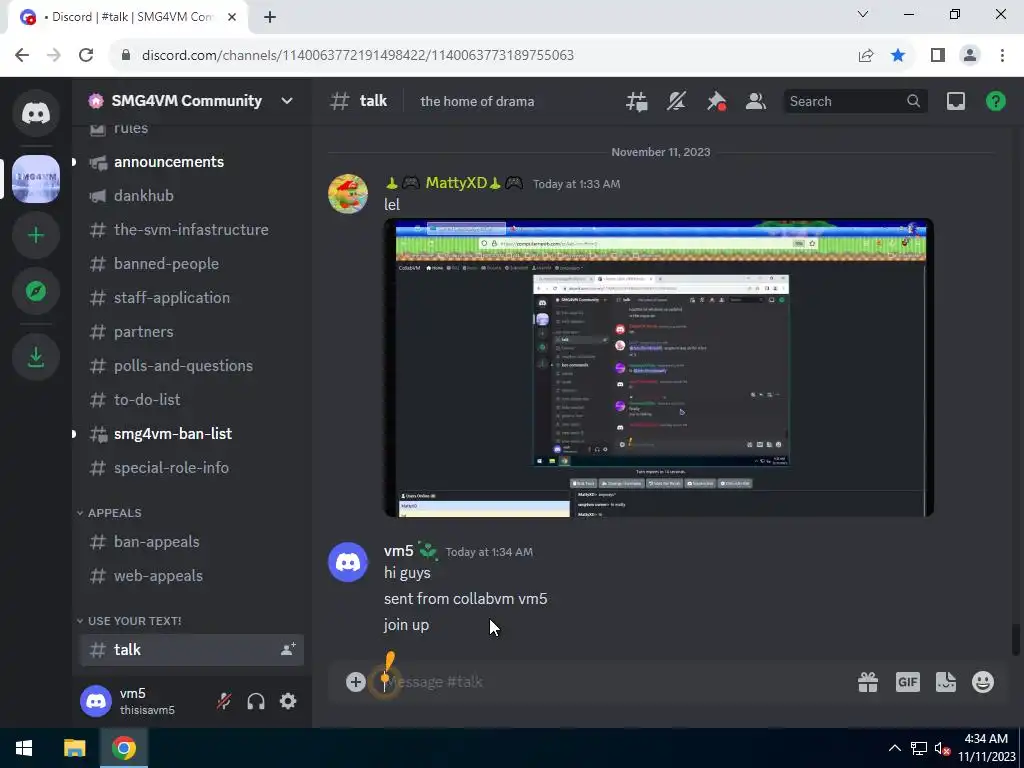The height and width of the screenshot is (768, 1024).
Task: Click the message attachment plus button
Action: [356, 682]
